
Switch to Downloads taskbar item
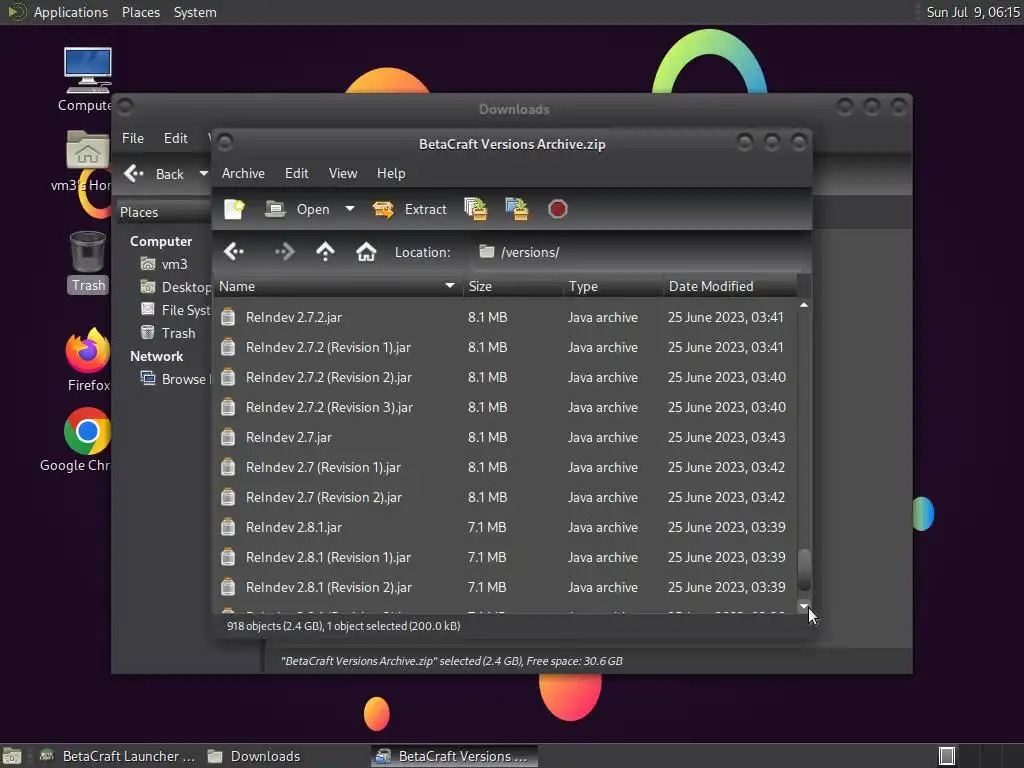[254, 756]
